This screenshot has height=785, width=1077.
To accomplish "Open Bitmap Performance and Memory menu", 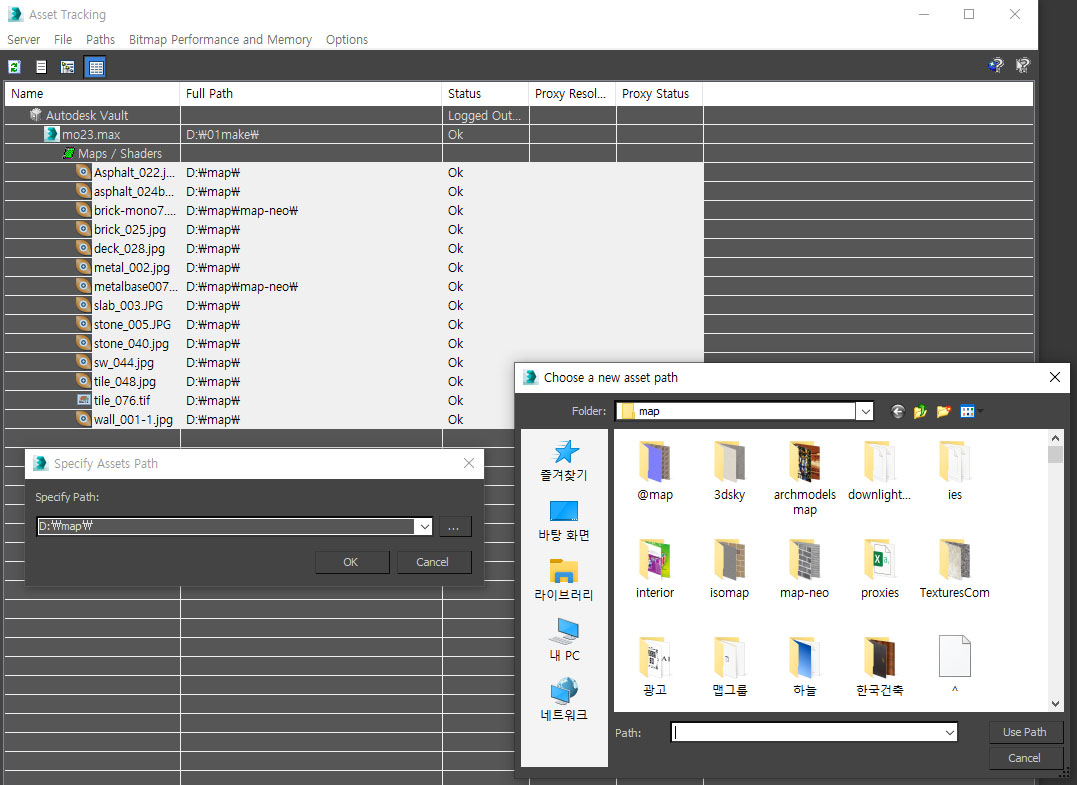I will pos(220,40).
